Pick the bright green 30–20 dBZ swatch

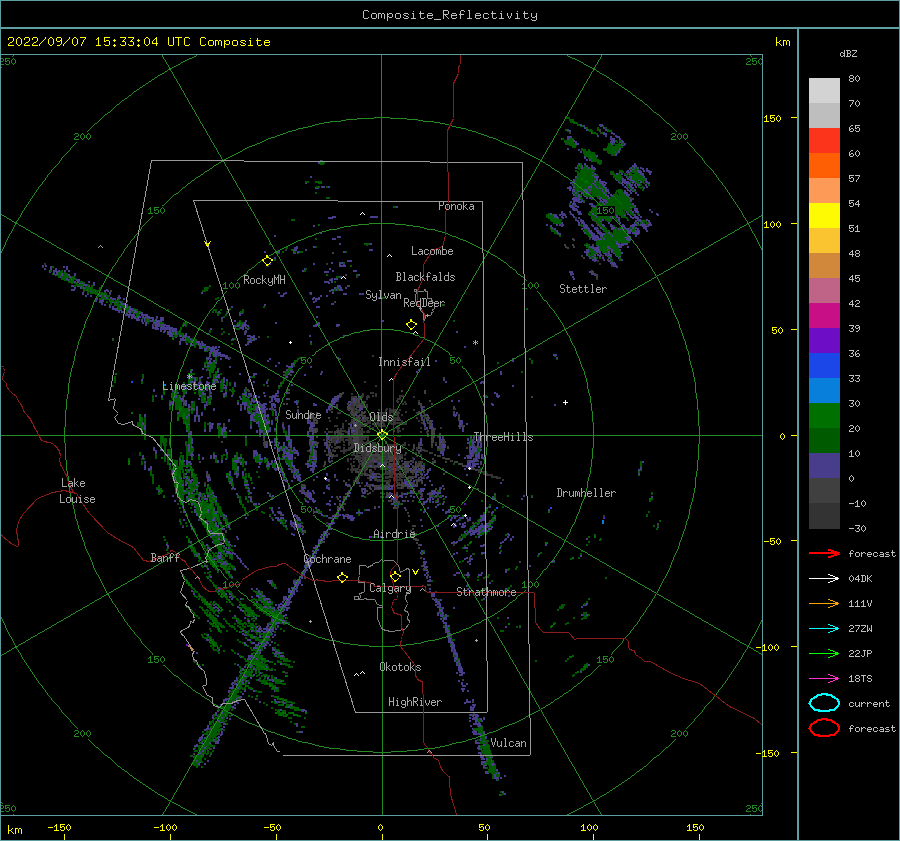tap(824, 416)
